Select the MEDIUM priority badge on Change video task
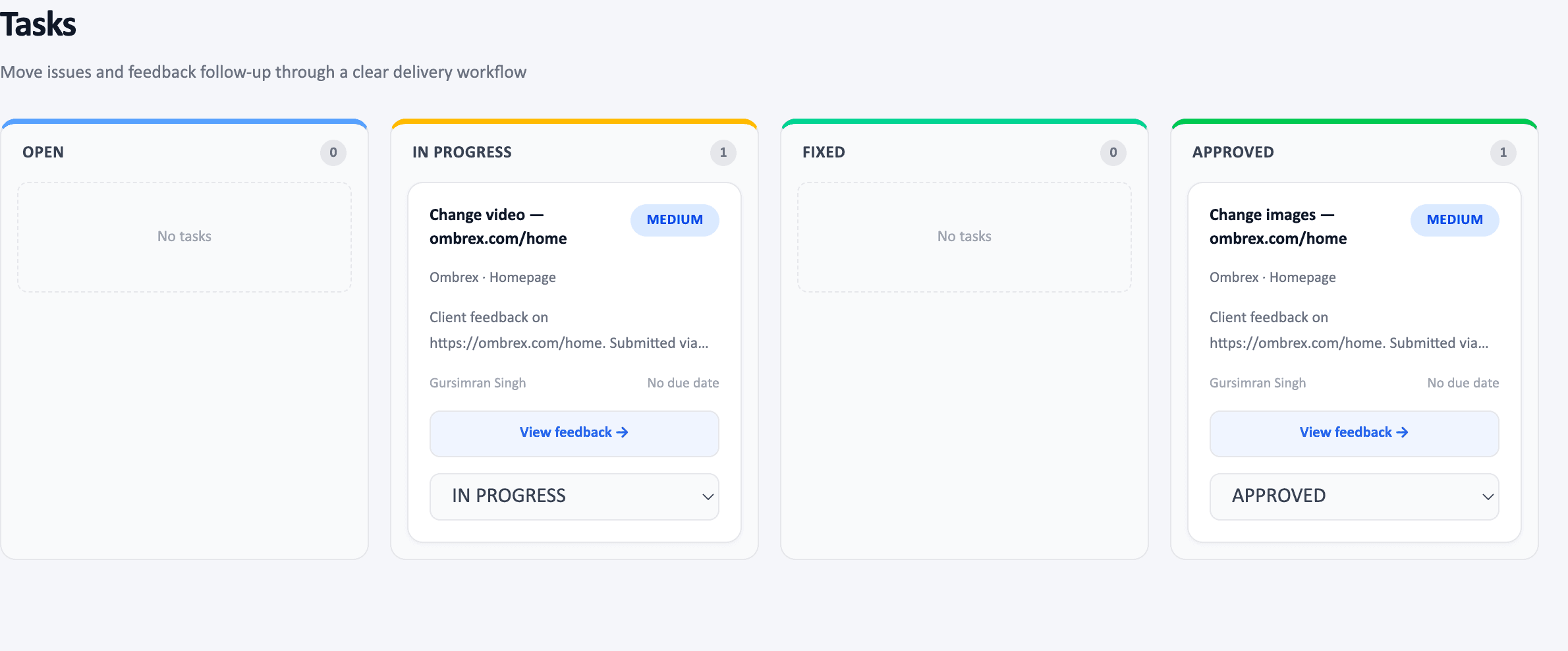 (675, 220)
